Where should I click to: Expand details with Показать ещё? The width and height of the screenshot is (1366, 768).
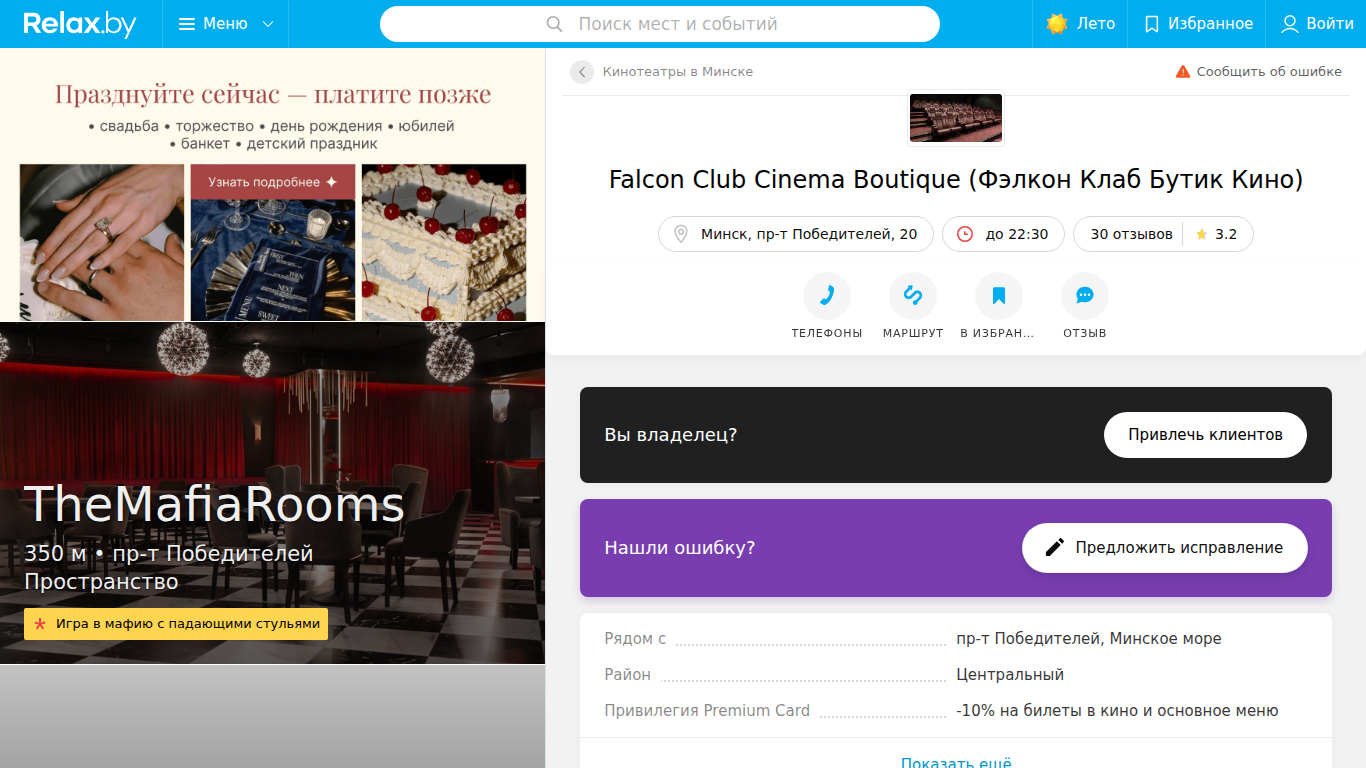[956, 762]
